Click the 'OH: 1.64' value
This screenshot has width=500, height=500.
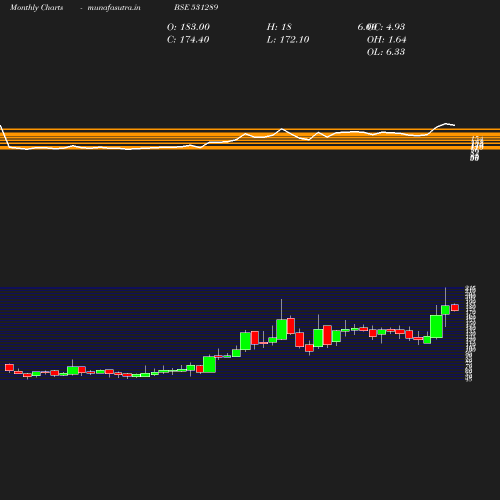coord(386,40)
